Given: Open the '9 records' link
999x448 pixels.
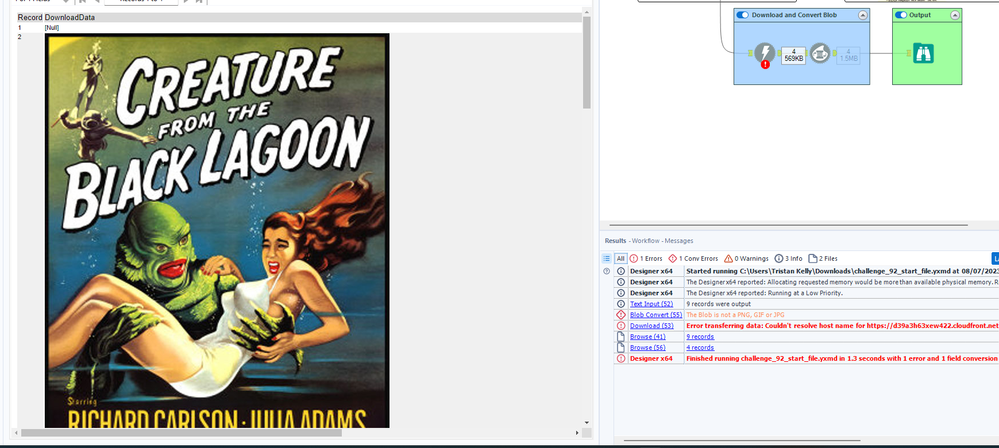Looking at the screenshot, I should (700, 336).
